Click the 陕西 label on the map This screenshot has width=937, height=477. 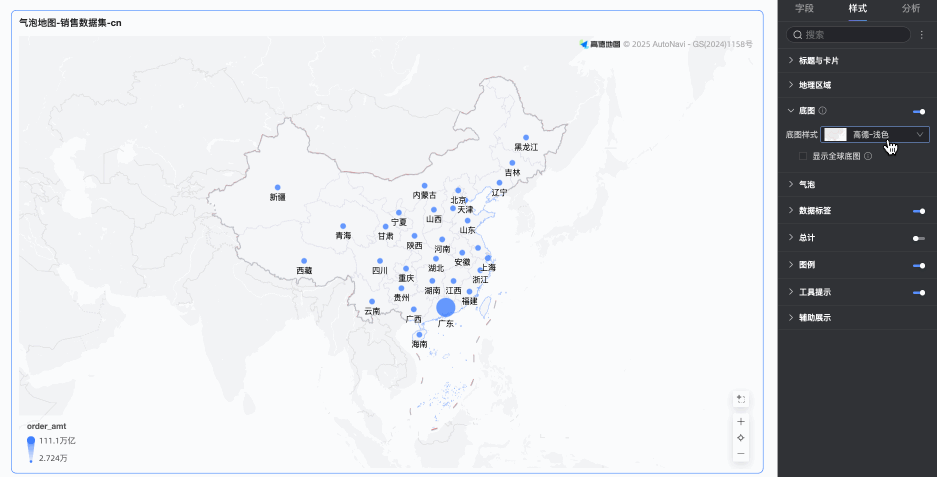pos(415,246)
